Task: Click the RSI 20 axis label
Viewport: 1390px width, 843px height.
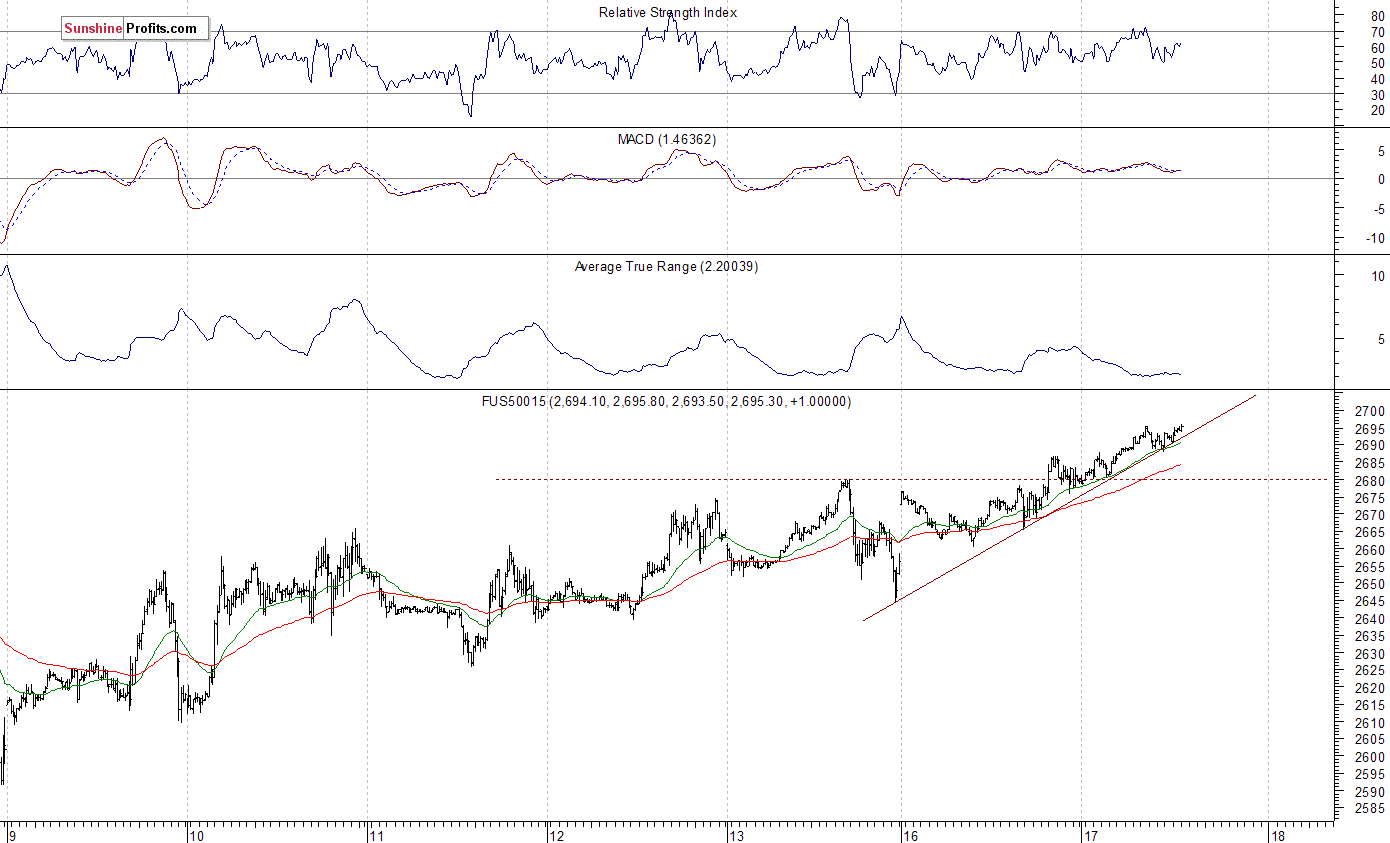Action: 1378,110
